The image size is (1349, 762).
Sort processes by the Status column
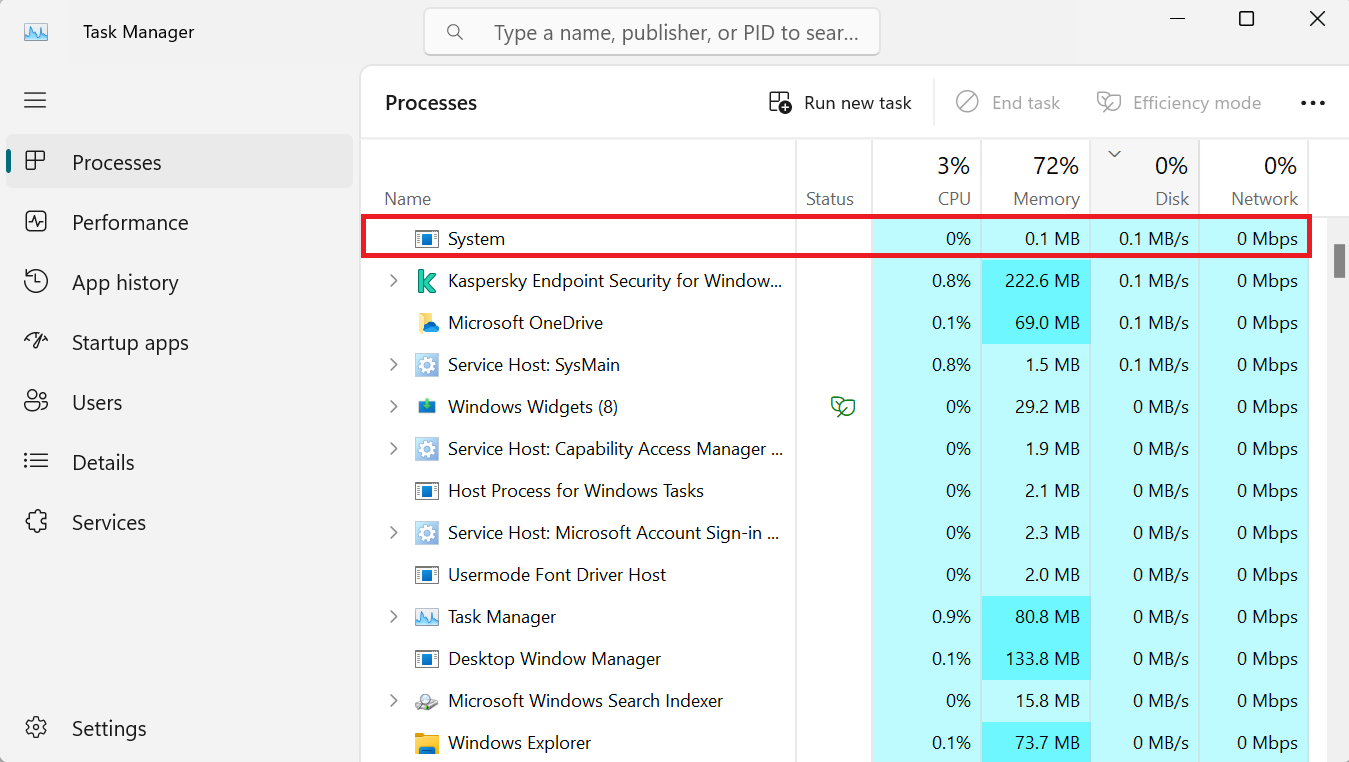click(x=834, y=178)
